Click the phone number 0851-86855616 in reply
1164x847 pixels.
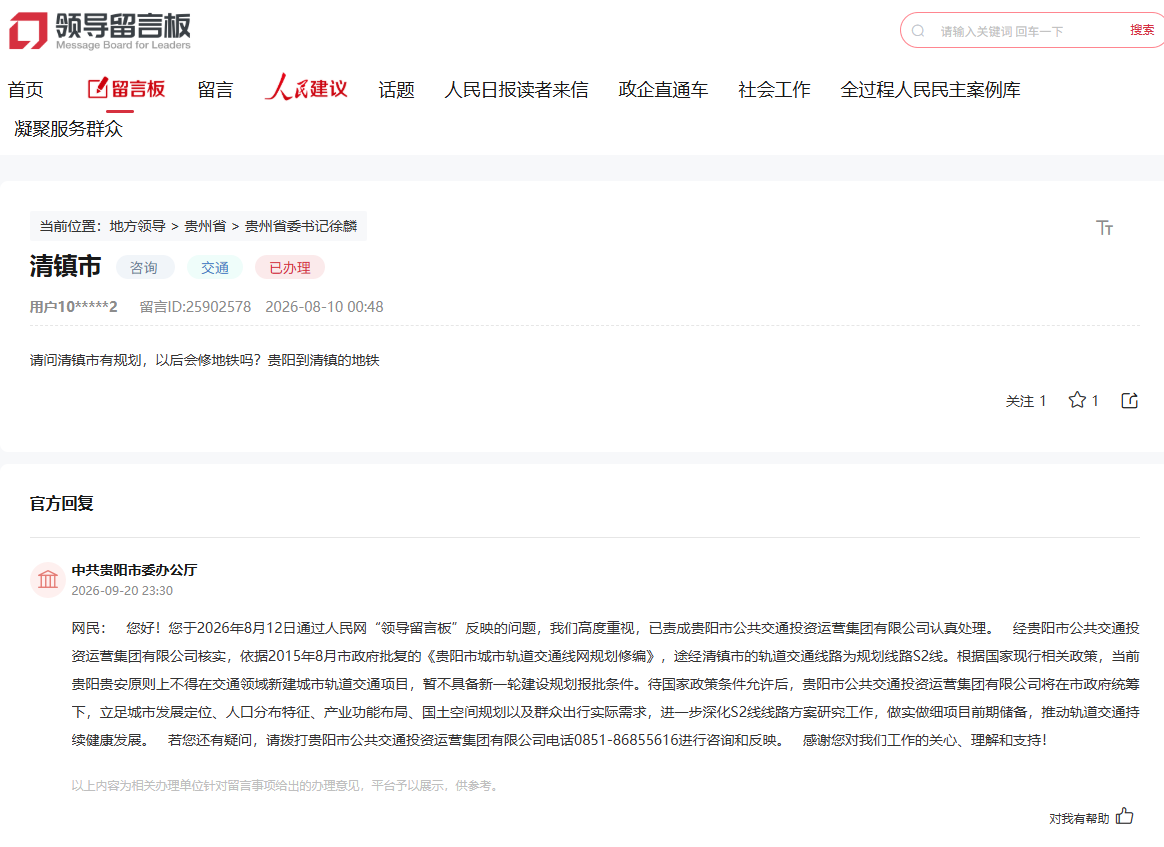point(627,740)
